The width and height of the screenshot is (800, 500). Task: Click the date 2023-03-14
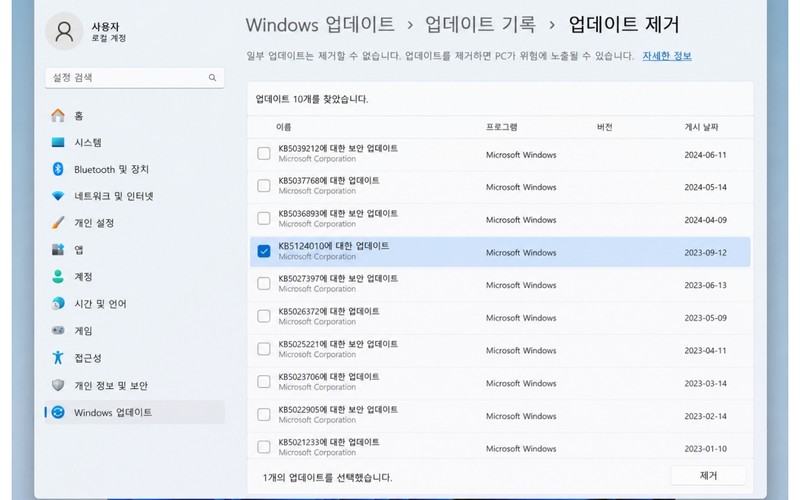click(x=705, y=383)
